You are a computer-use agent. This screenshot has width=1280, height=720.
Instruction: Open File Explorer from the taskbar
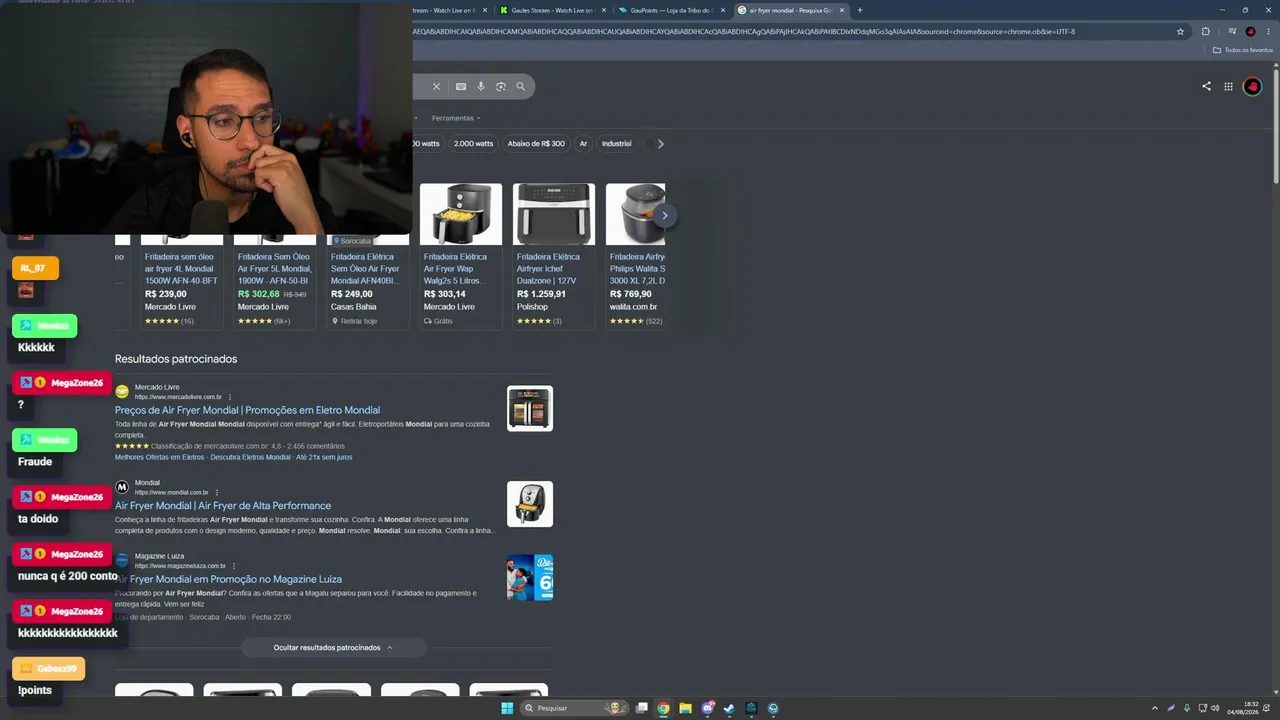tap(685, 708)
